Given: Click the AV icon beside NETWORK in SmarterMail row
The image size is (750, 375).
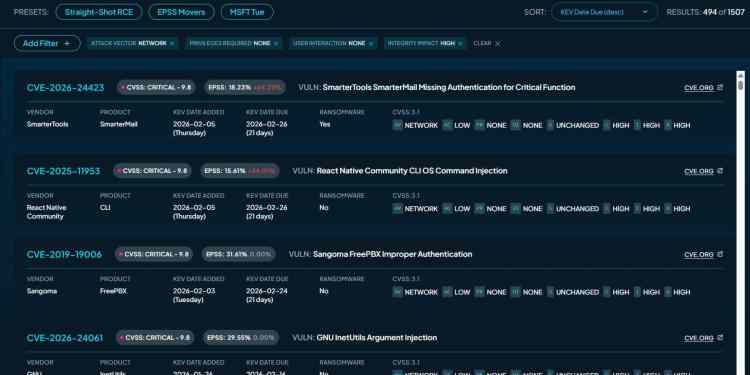Looking at the screenshot, I should click(x=397, y=125).
